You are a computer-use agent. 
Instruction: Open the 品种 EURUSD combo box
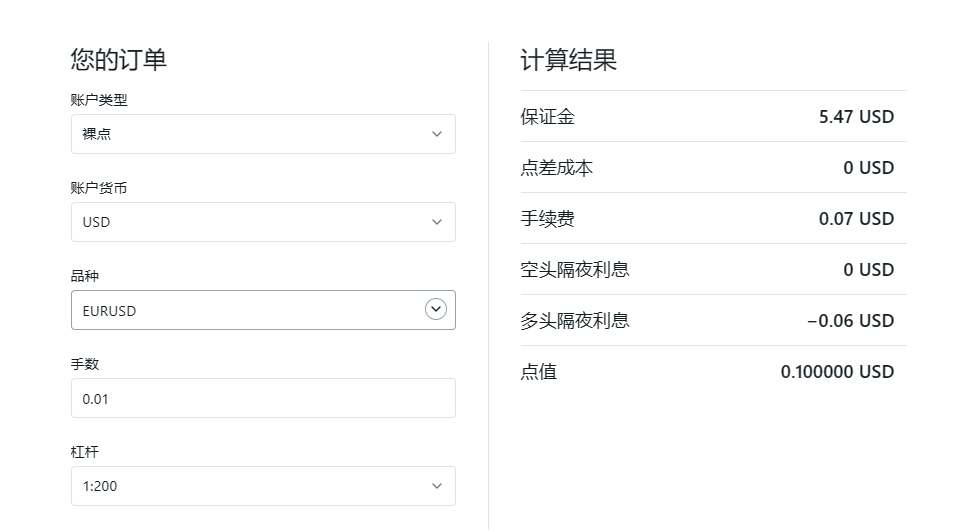point(263,310)
